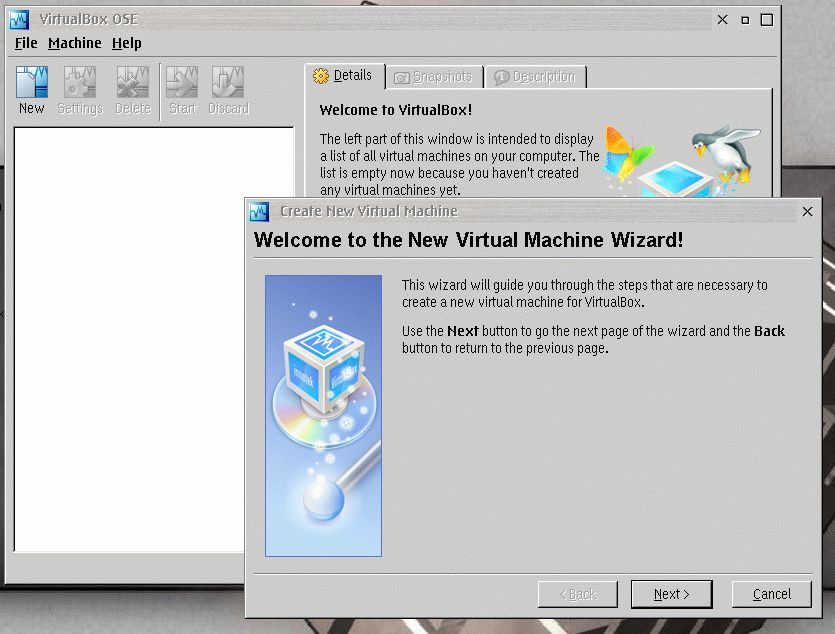The width and height of the screenshot is (835, 634).
Task: Switch to the Snapshots tab
Action: [435, 77]
